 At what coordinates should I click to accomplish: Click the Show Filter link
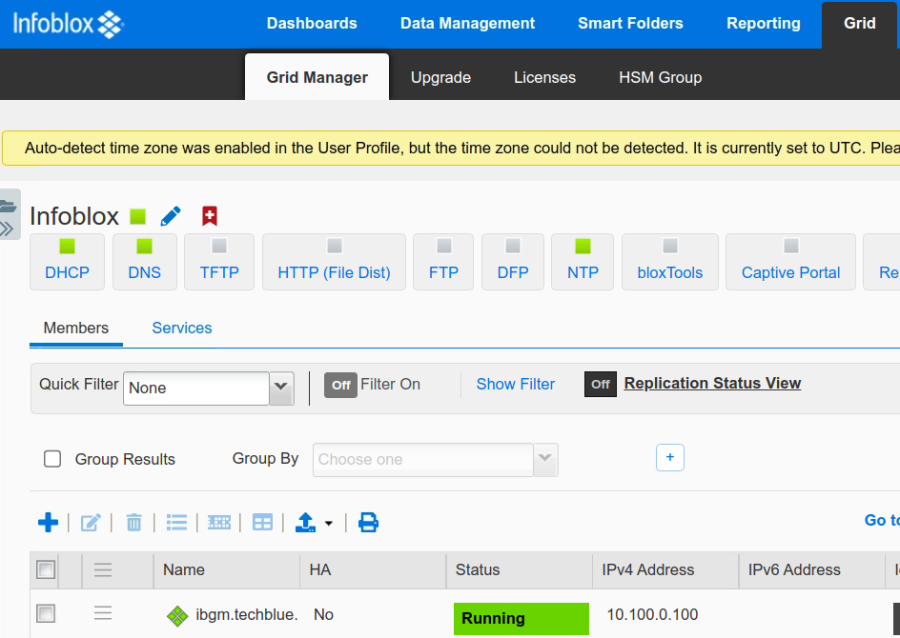tap(515, 384)
